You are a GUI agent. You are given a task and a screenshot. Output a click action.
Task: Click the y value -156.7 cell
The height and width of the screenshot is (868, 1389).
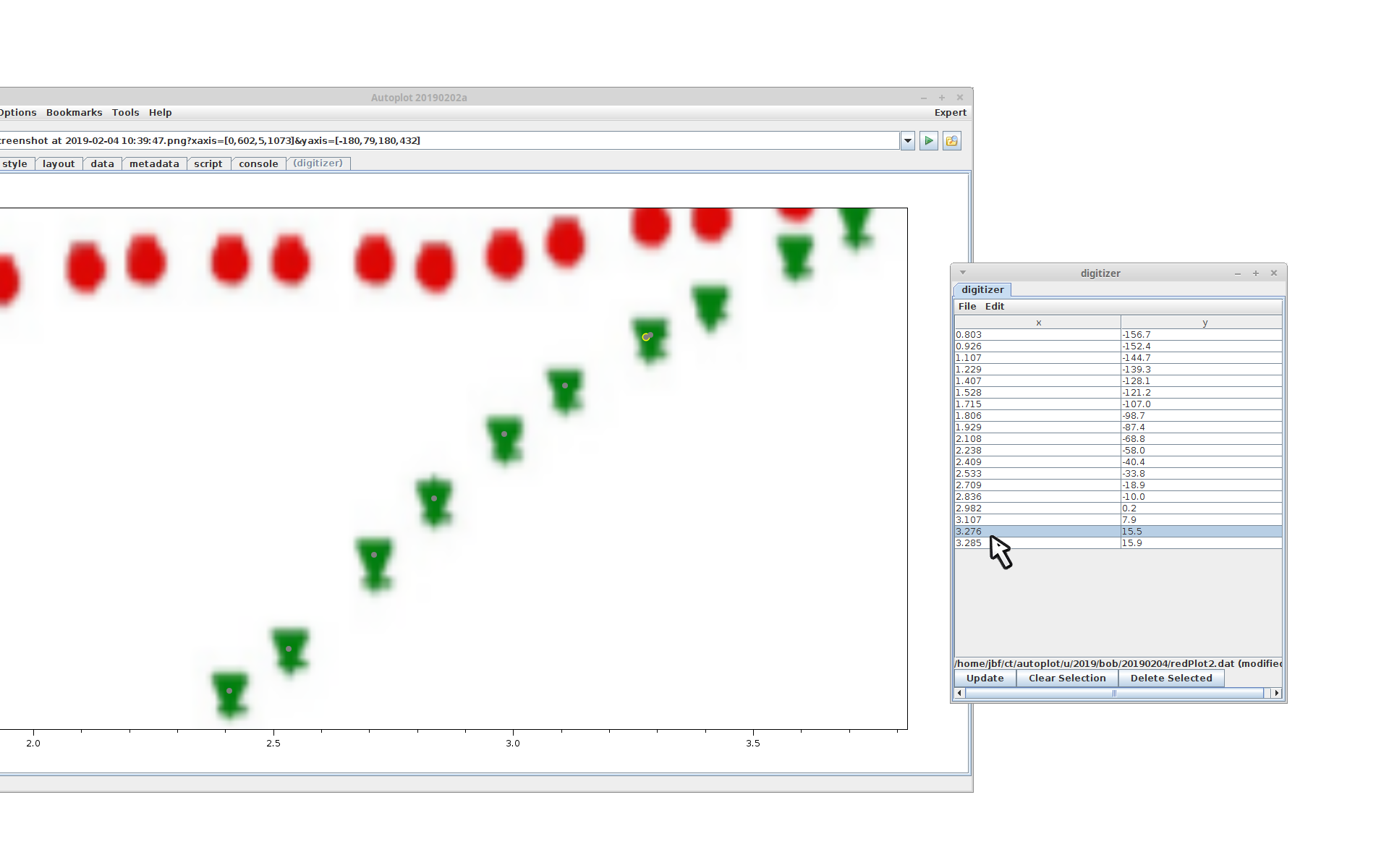pyautogui.click(x=1202, y=335)
